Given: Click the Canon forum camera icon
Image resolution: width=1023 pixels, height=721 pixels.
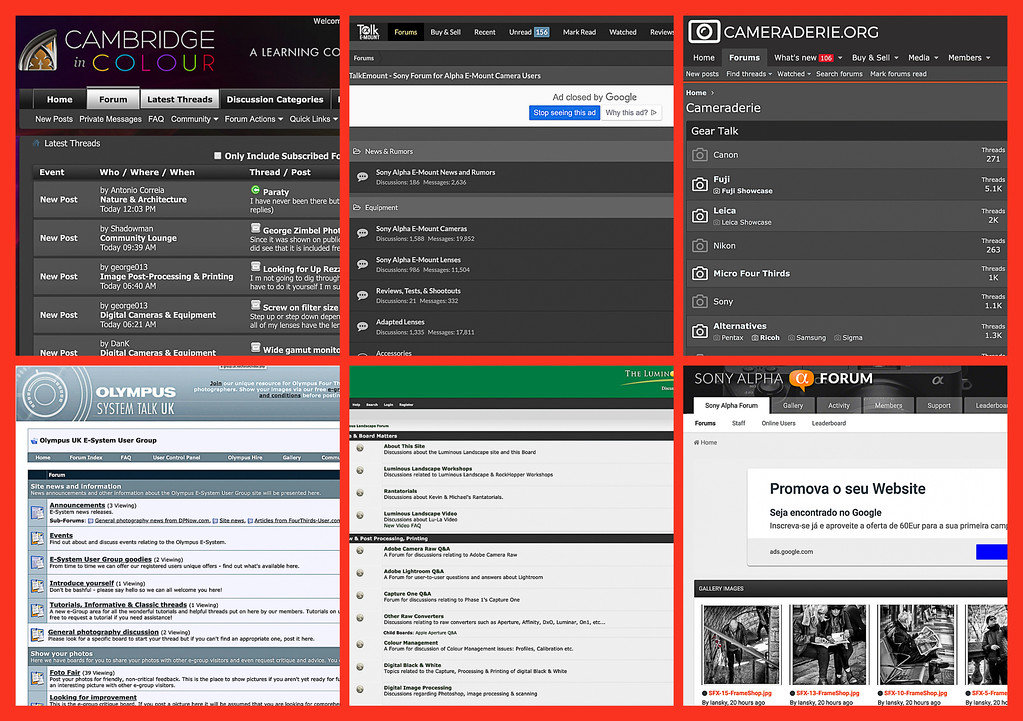Looking at the screenshot, I should [700, 155].
